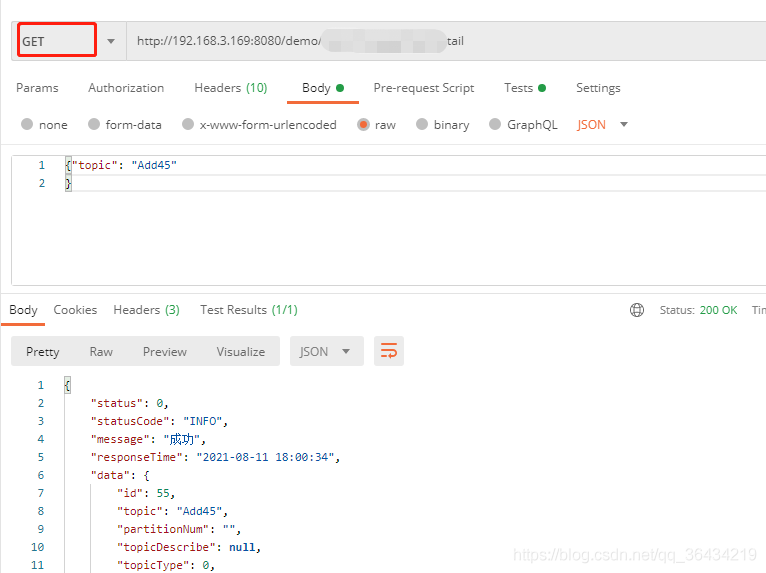Viewport: 766px width, 573px height.
Task: Select the request Body tab
Action: 323,88
